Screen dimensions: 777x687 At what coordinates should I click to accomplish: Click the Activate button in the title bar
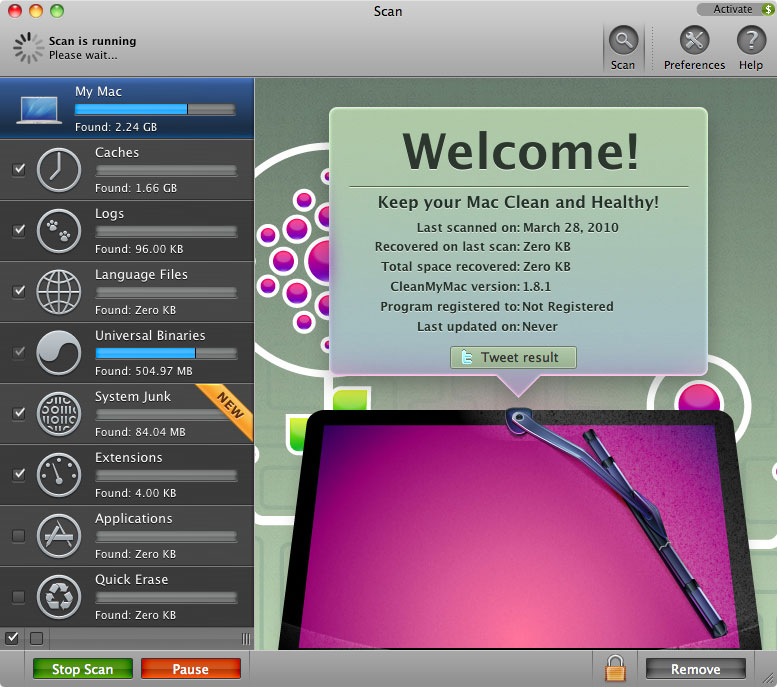(x=735, y=9)
